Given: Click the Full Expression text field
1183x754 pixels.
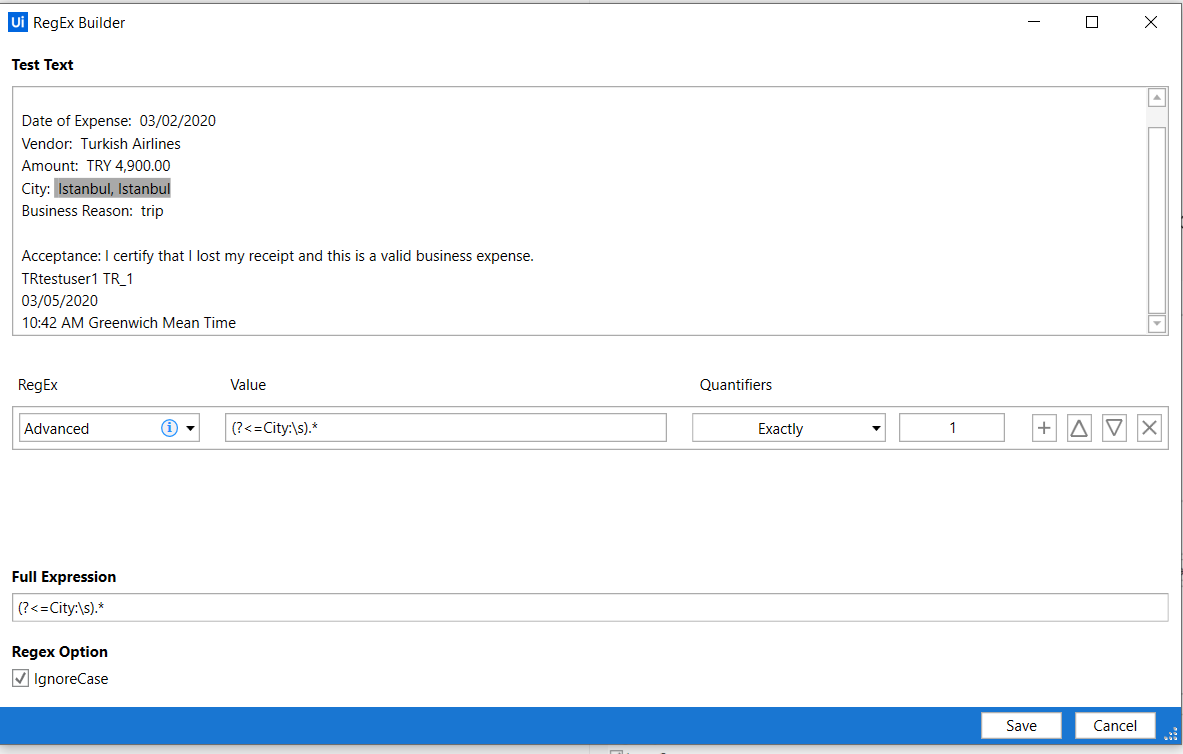Looking at the screenshot, I should point(590,608).
